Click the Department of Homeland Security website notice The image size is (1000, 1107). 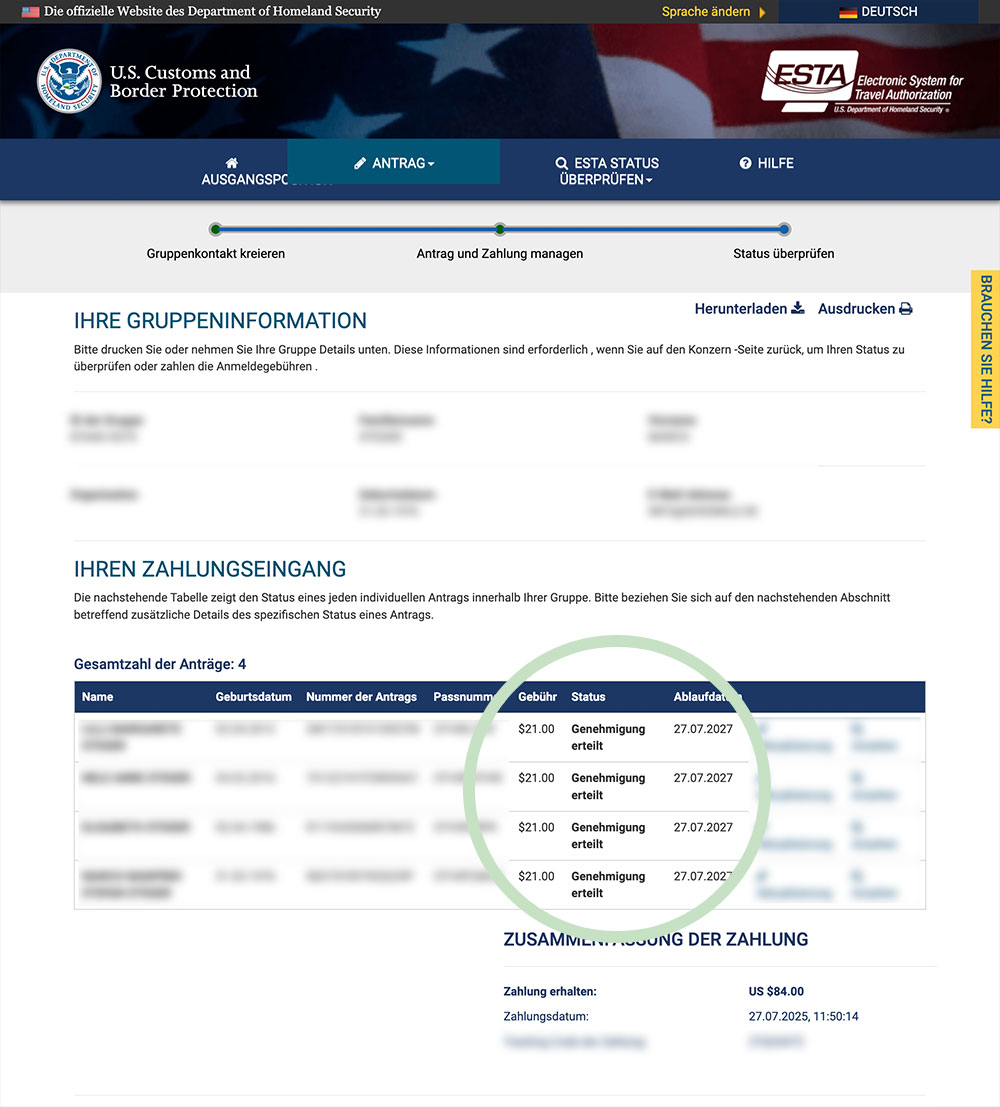pos(213,11)
